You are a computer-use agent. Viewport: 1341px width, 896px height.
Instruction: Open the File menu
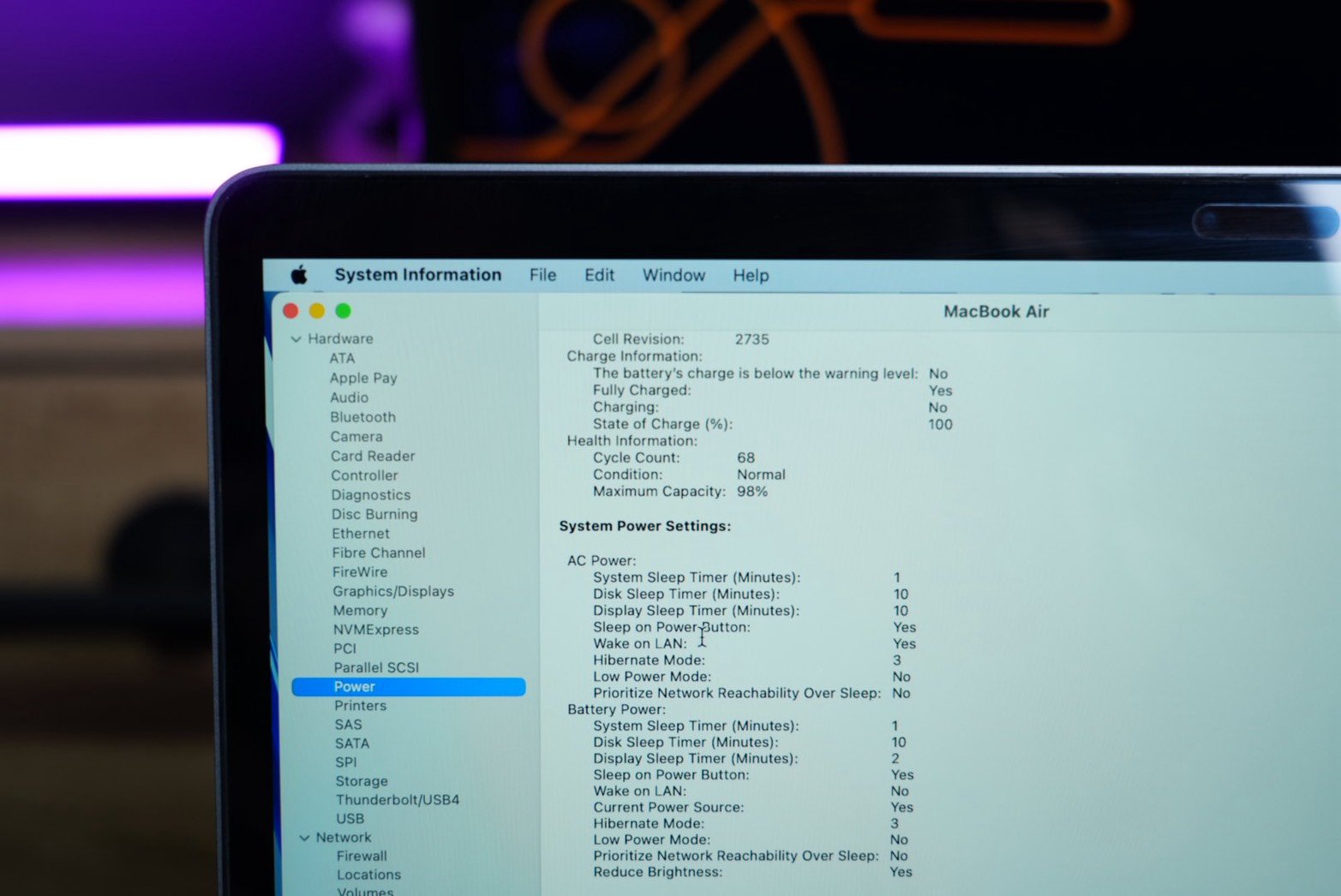542,275
